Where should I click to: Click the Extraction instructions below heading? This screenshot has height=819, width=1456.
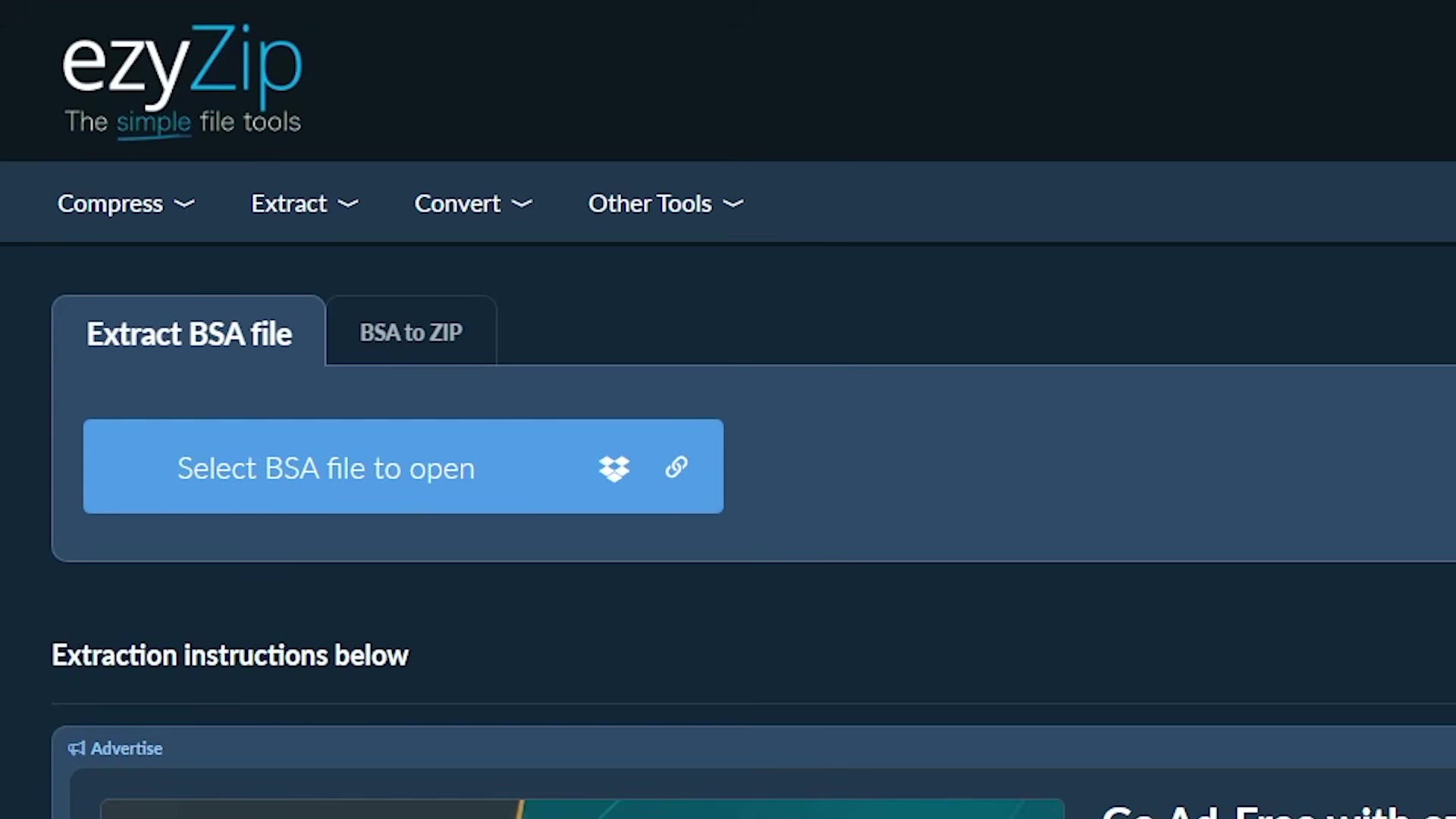(230, 655)
